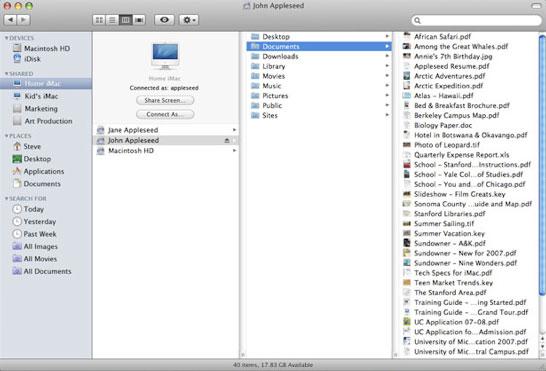Collapse the DEVICES section
The height and width of the screenshot is (371, 546).
click(x=6, y=38)
